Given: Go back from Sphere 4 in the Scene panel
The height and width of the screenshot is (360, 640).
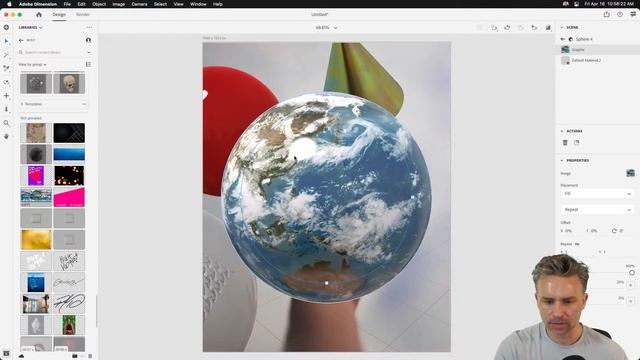Looking at the screenshot, I should [x=563, y=39].
